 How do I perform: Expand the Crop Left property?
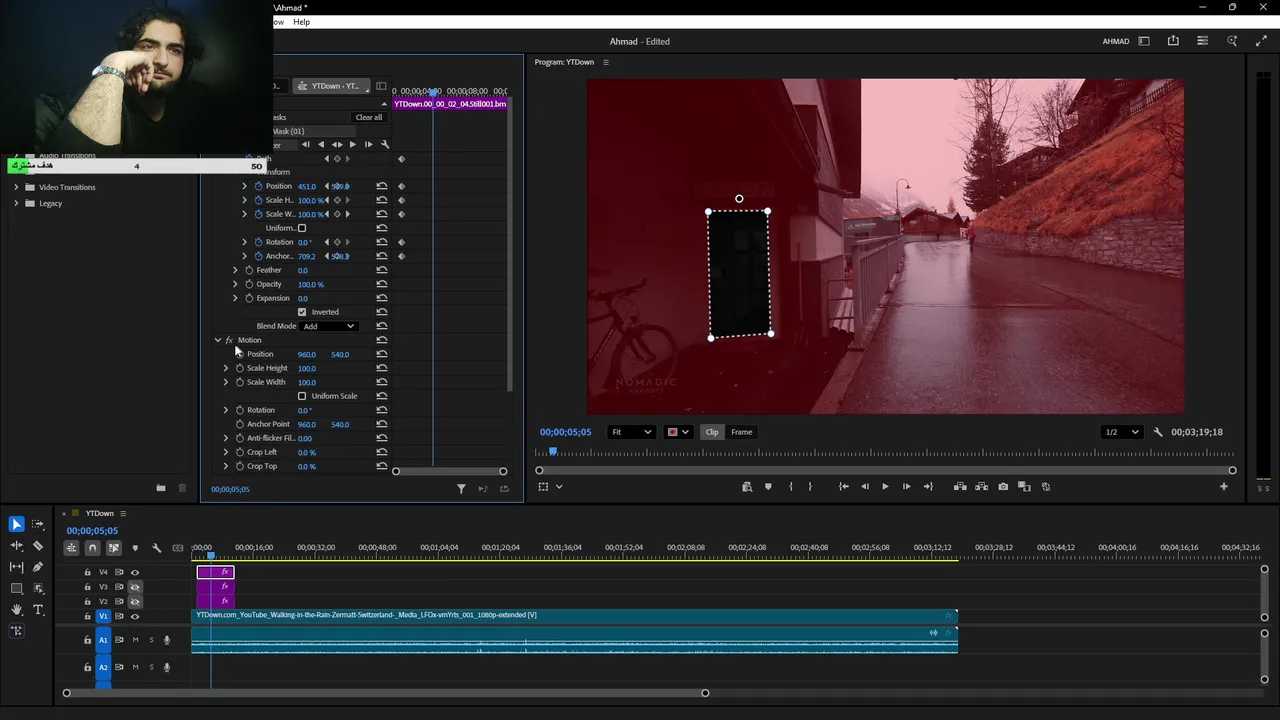tap(226, 452)
